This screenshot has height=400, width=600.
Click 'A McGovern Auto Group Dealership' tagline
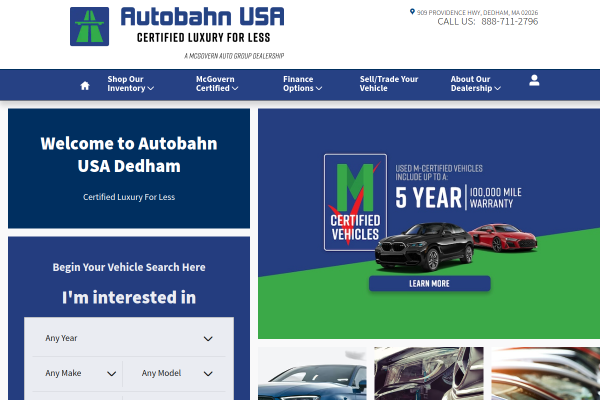tap(234, 56)
